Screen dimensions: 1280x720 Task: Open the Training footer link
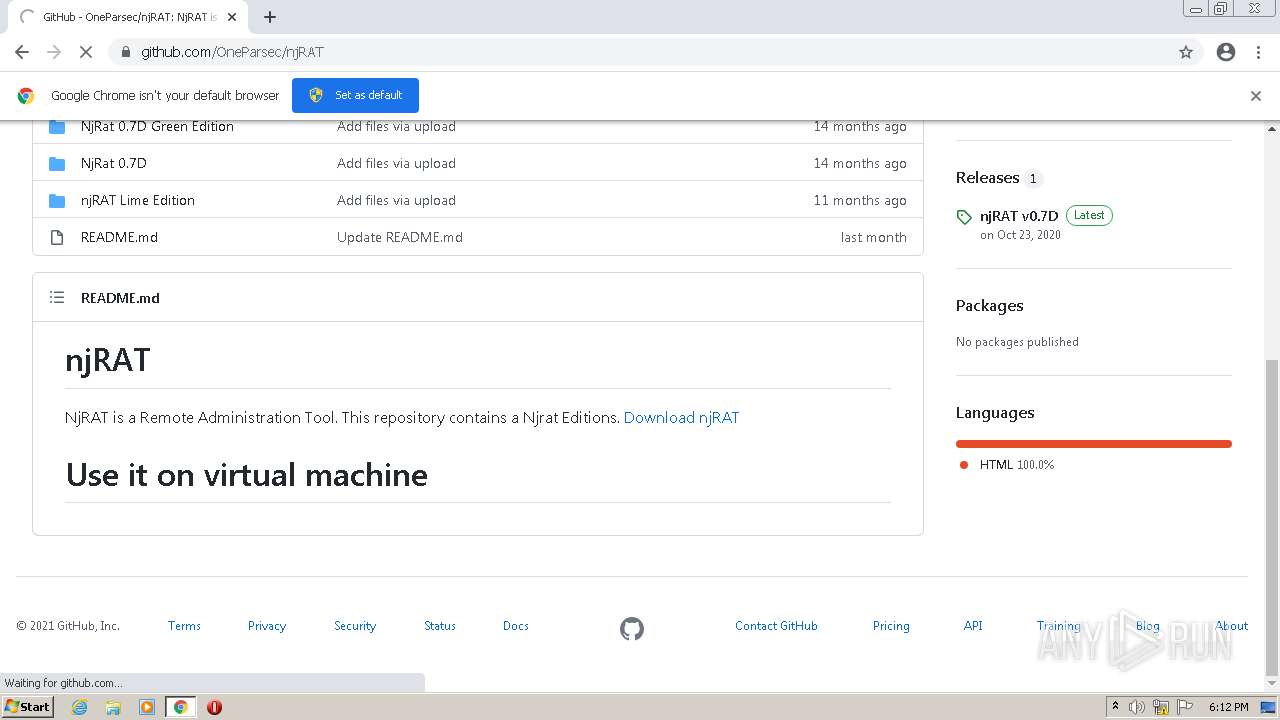(1058, 626)
